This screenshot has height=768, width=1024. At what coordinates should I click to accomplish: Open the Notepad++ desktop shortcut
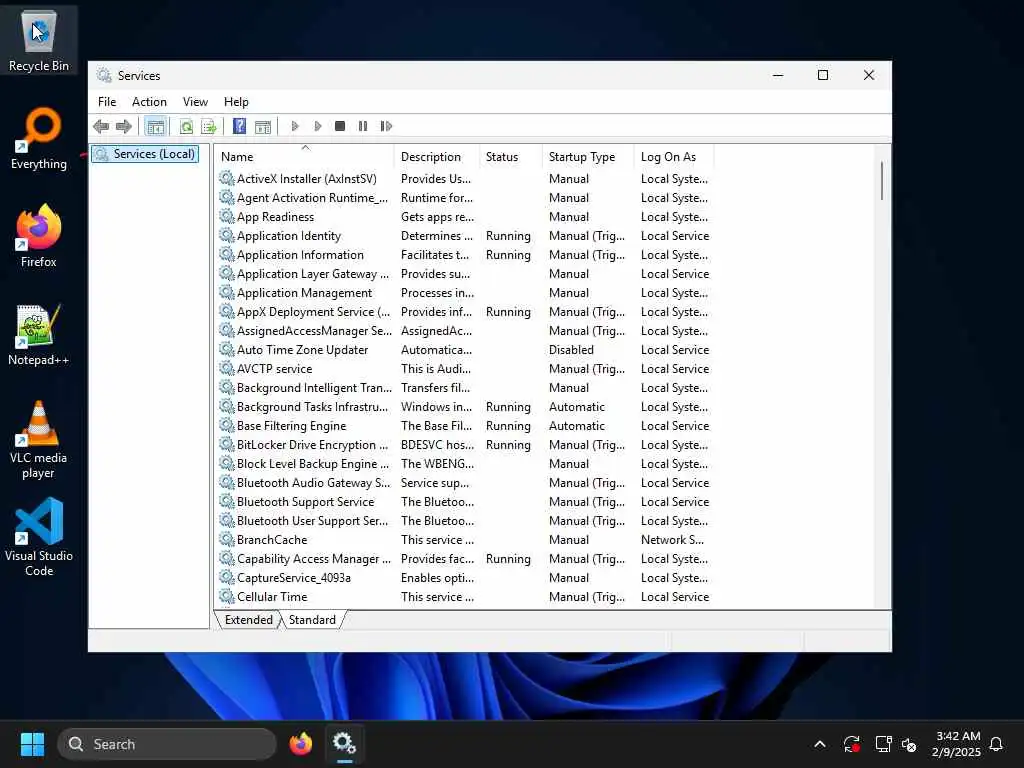tap(39, 334)
